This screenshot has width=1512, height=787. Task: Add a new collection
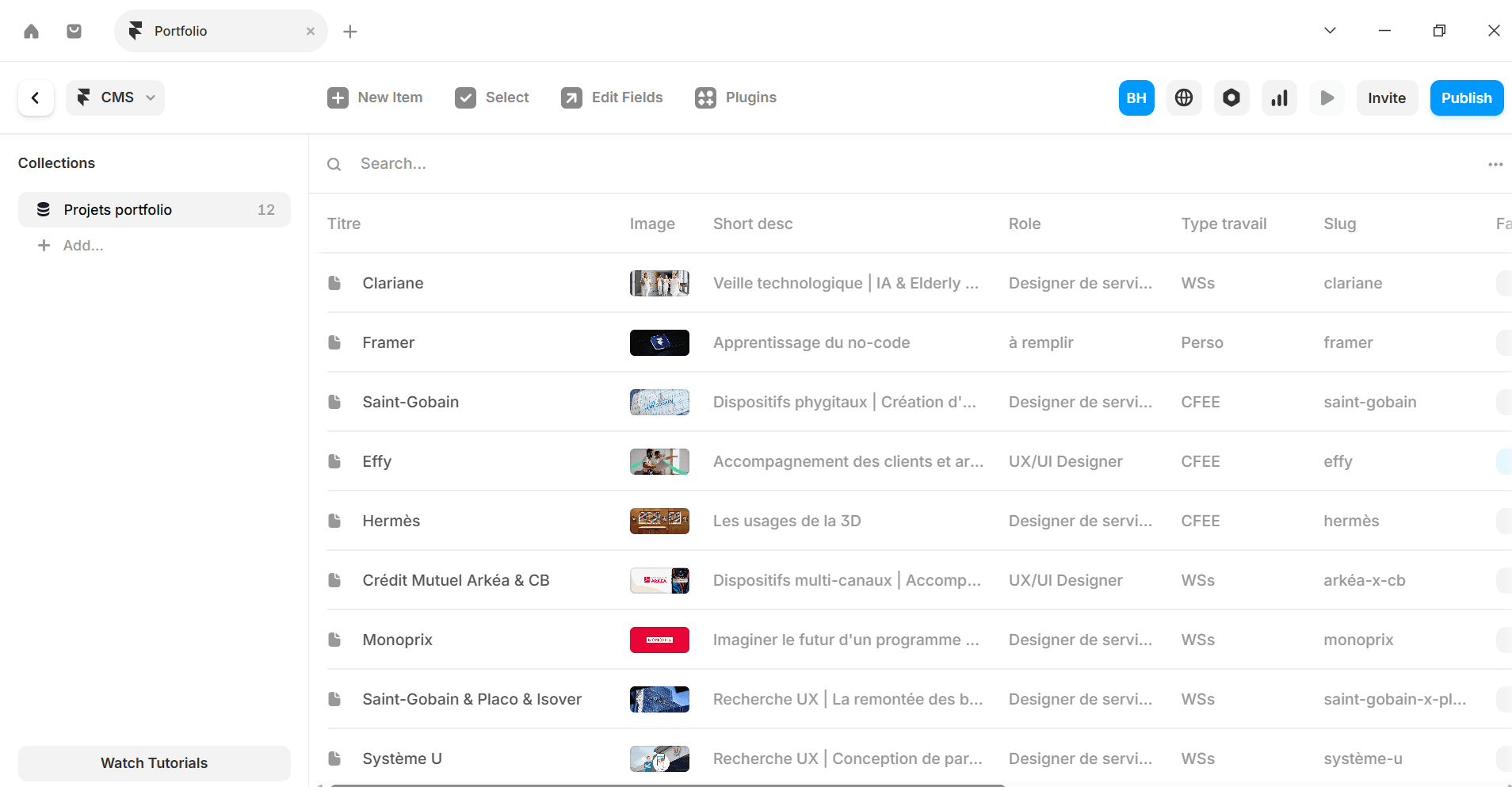(x=71, y=246)
